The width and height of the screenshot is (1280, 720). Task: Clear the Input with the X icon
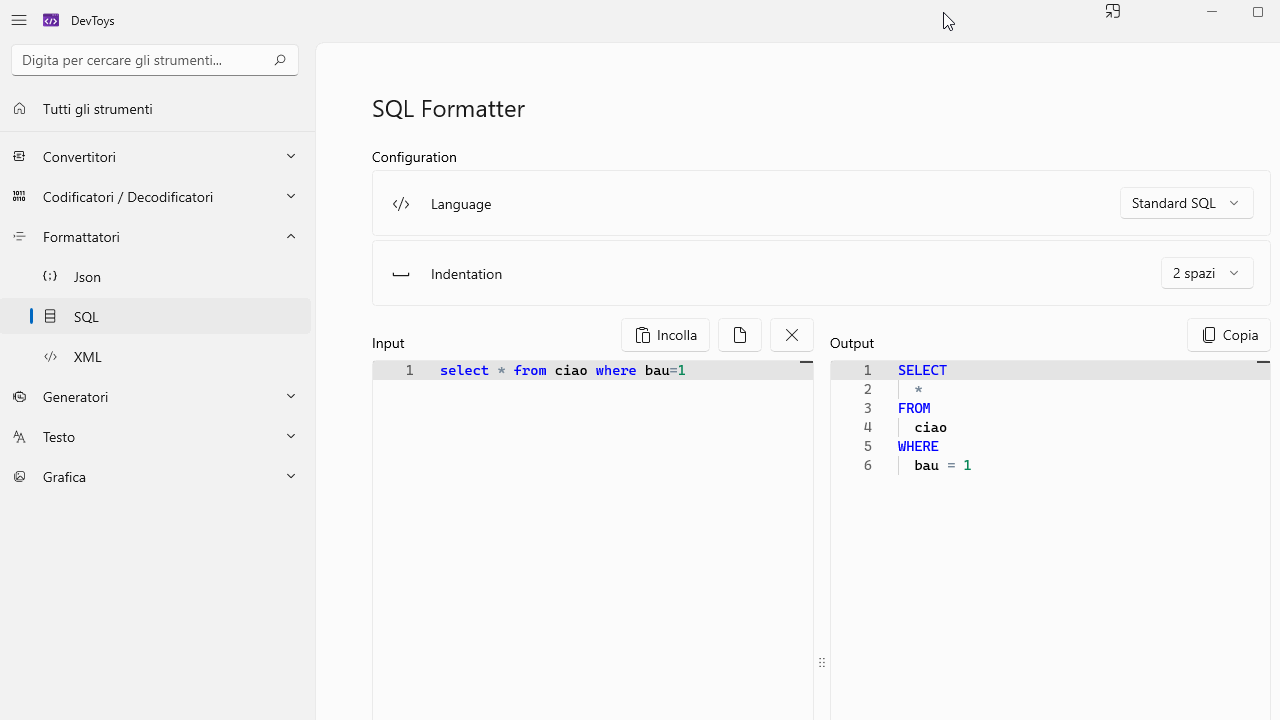(x=791, y=334)
